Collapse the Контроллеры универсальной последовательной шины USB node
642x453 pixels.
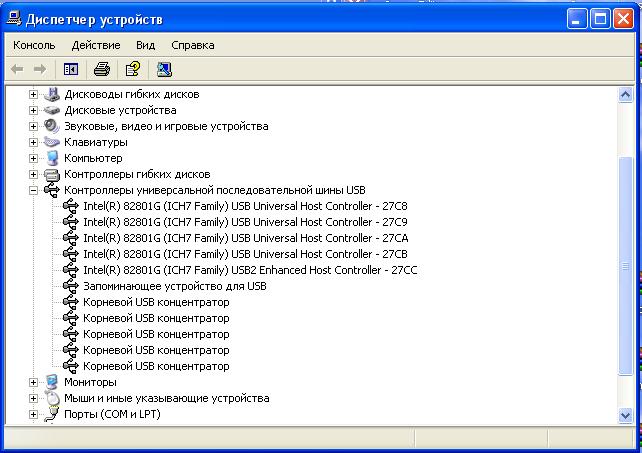[x=33, y=190]
